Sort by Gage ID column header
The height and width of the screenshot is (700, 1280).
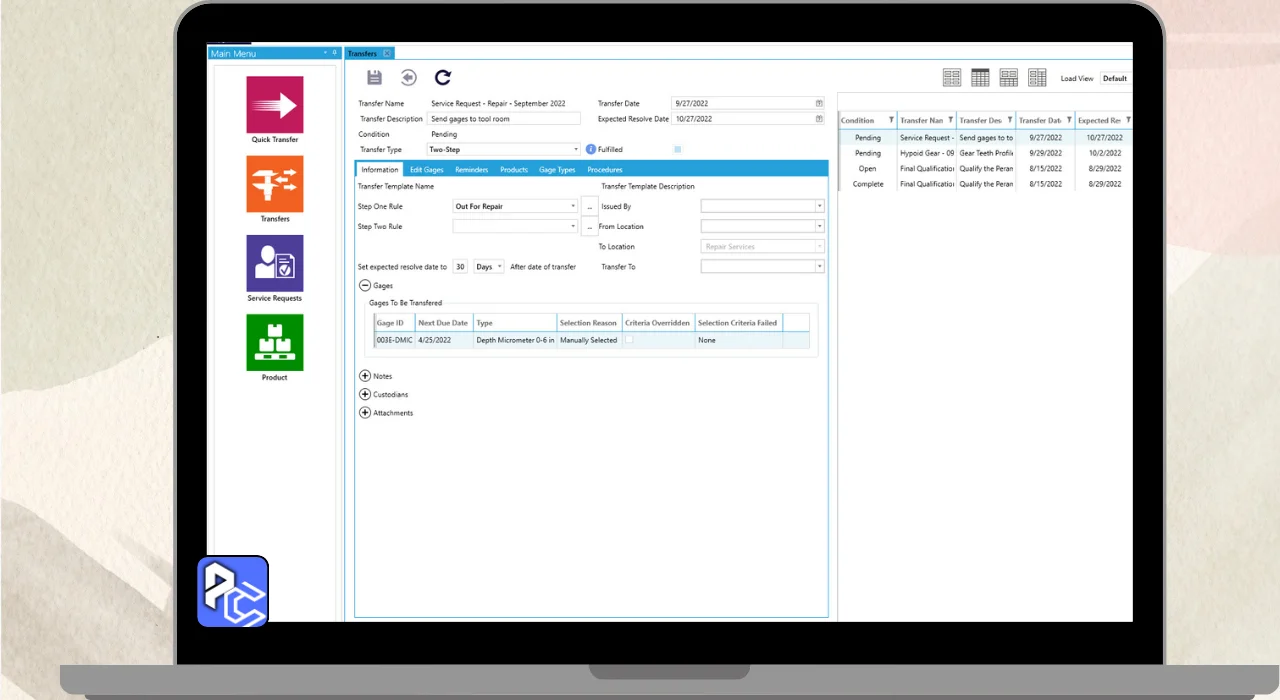click(x=393, y=323)
